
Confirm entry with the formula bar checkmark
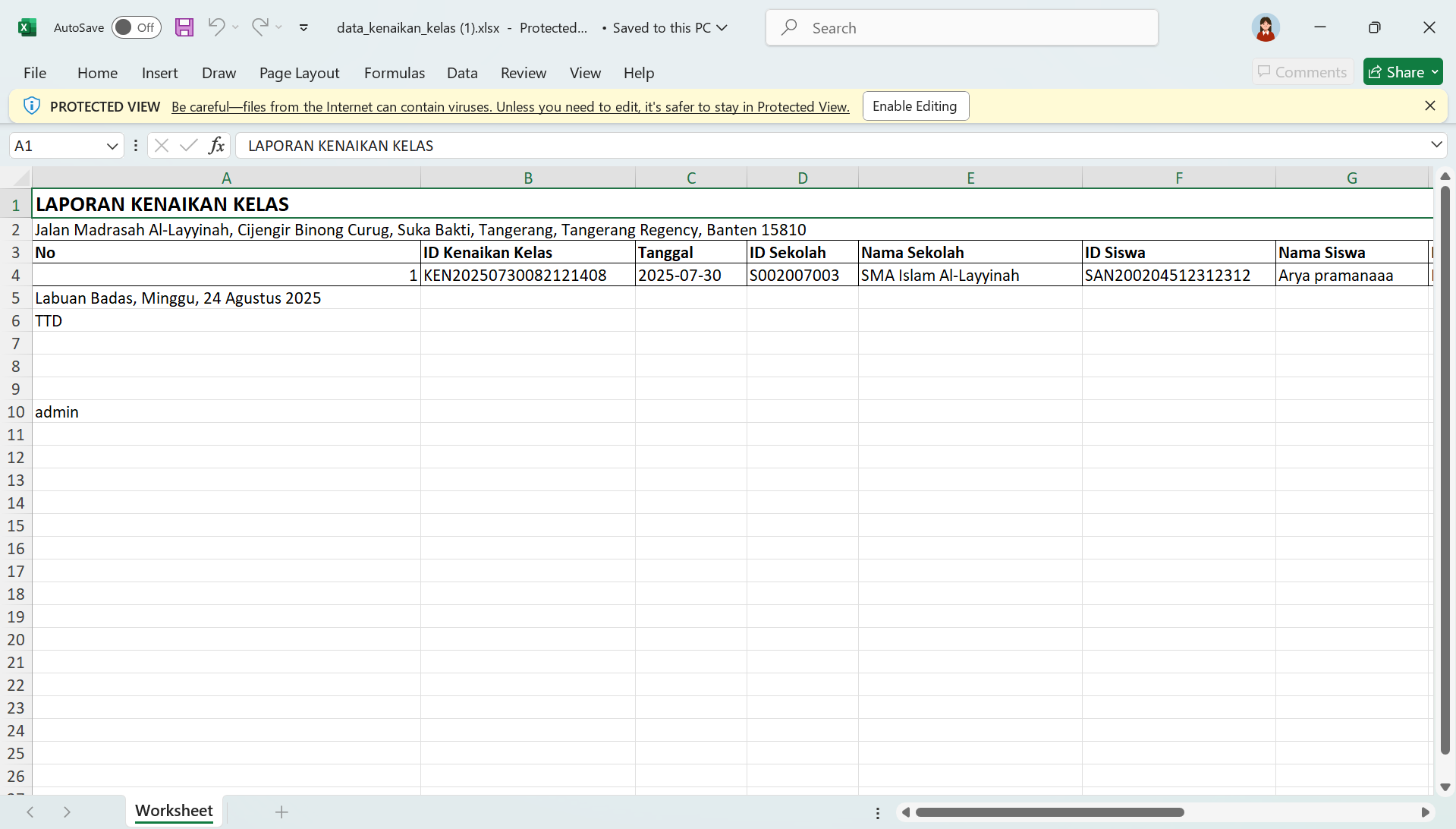point(188,145)
